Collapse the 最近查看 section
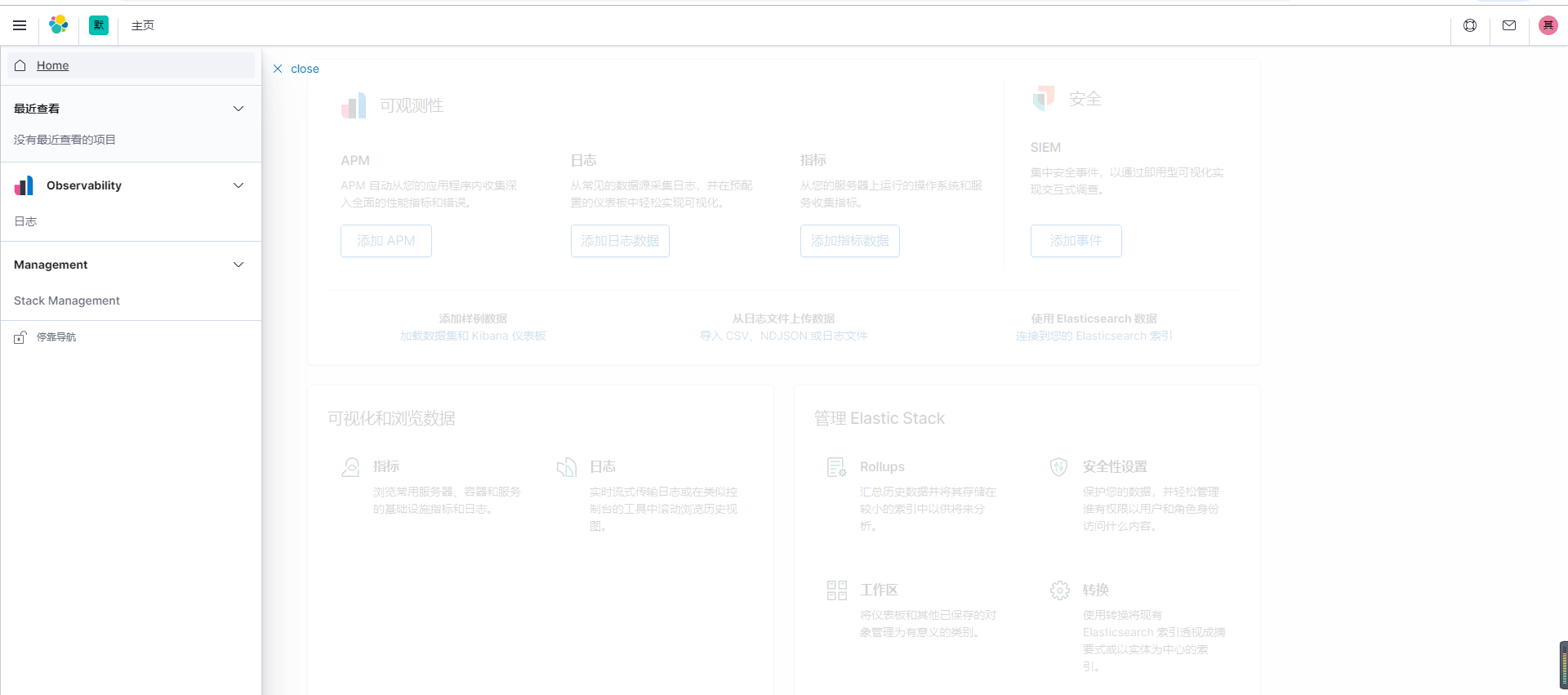This screenshot has height=695, width=1568. (238, 109)
